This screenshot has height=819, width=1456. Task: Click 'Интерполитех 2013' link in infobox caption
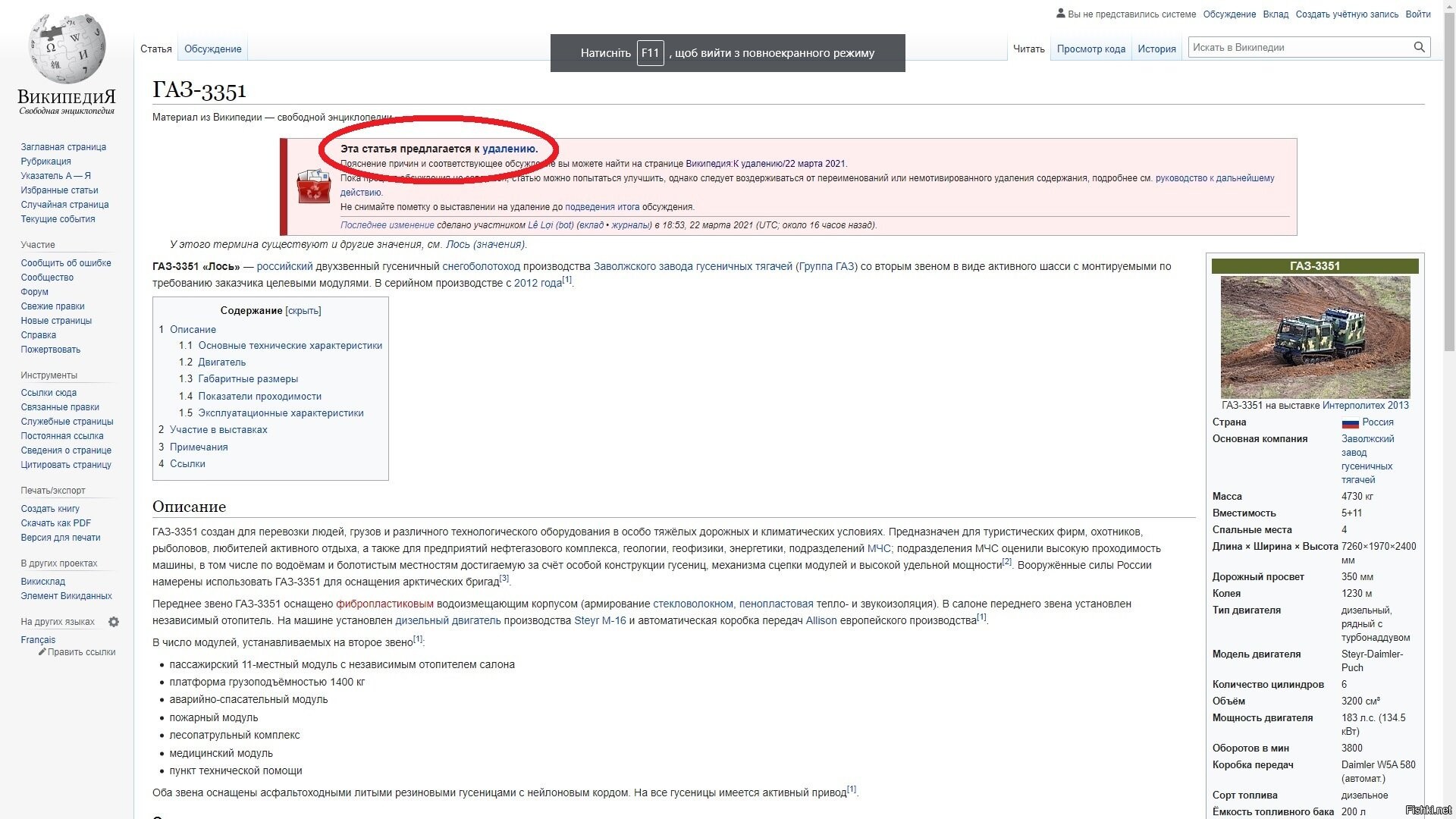(1366, 406)
